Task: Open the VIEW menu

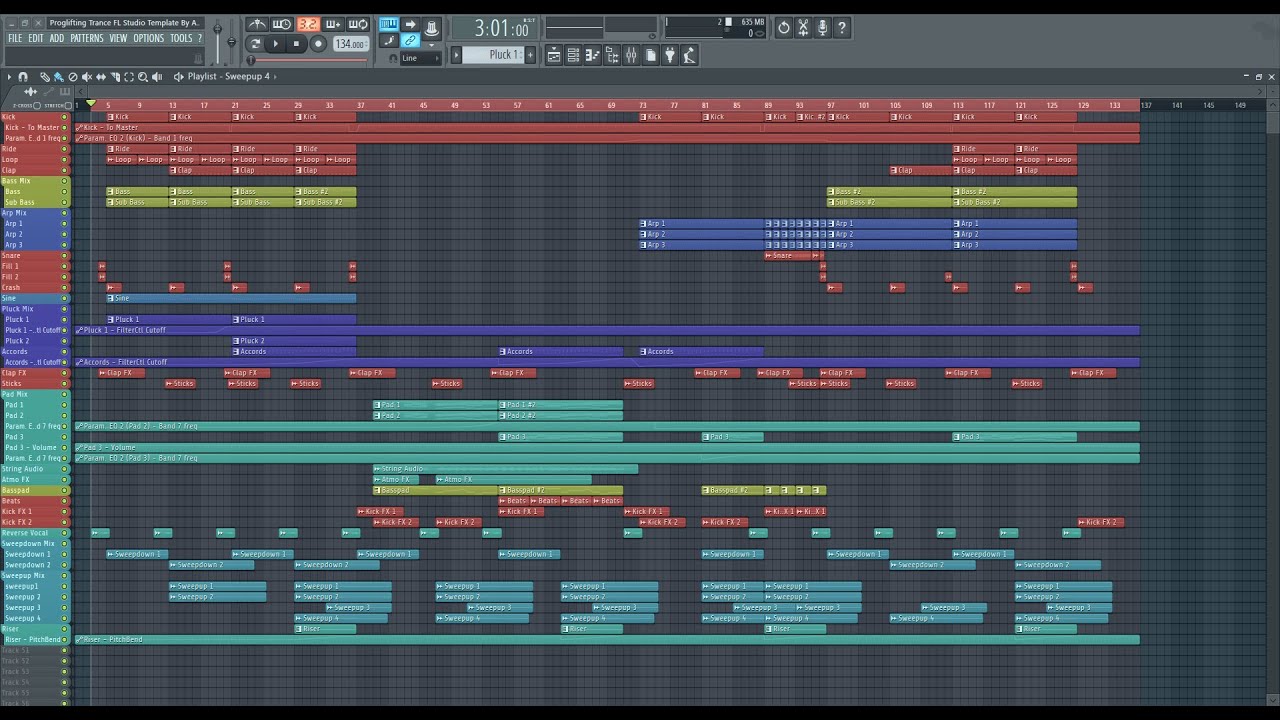Action: point(118,38)
